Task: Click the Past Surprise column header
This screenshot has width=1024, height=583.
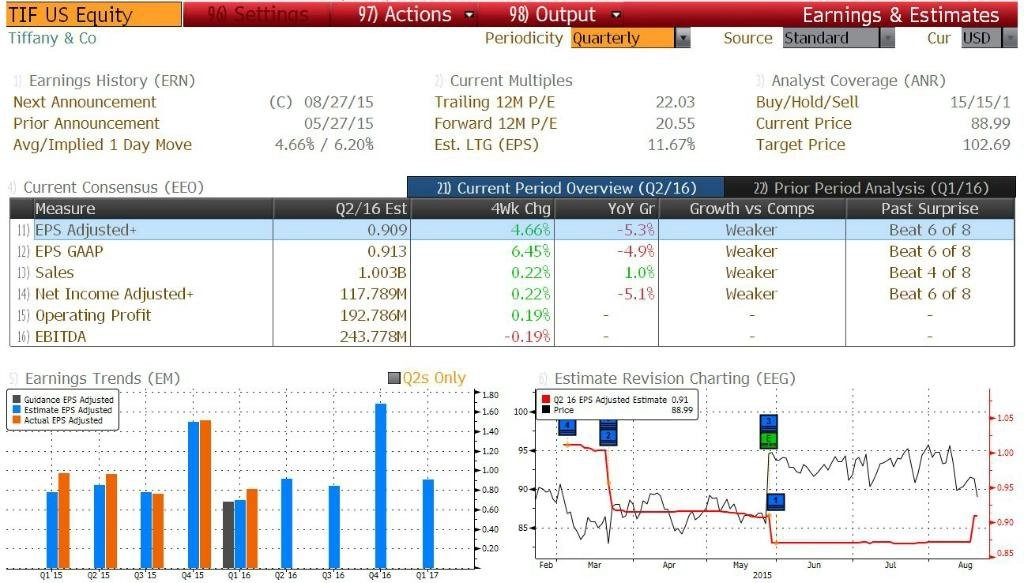Action: pyautogui.click(x=929, y=209)
